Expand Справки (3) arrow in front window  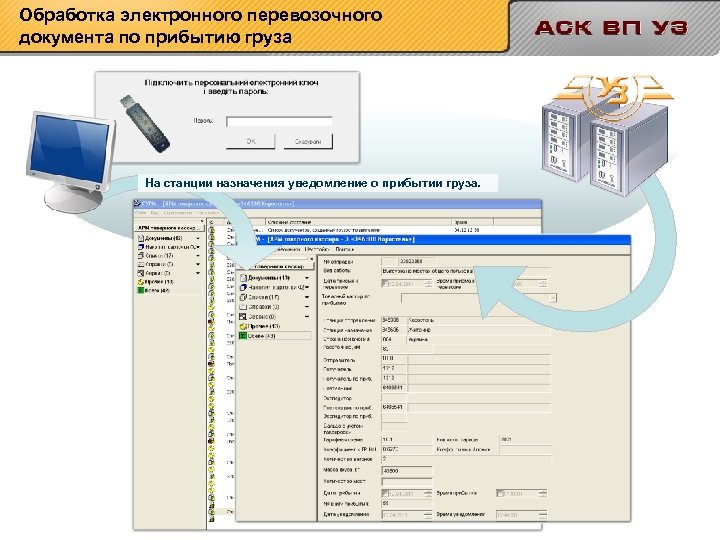[x=307, y=307]
